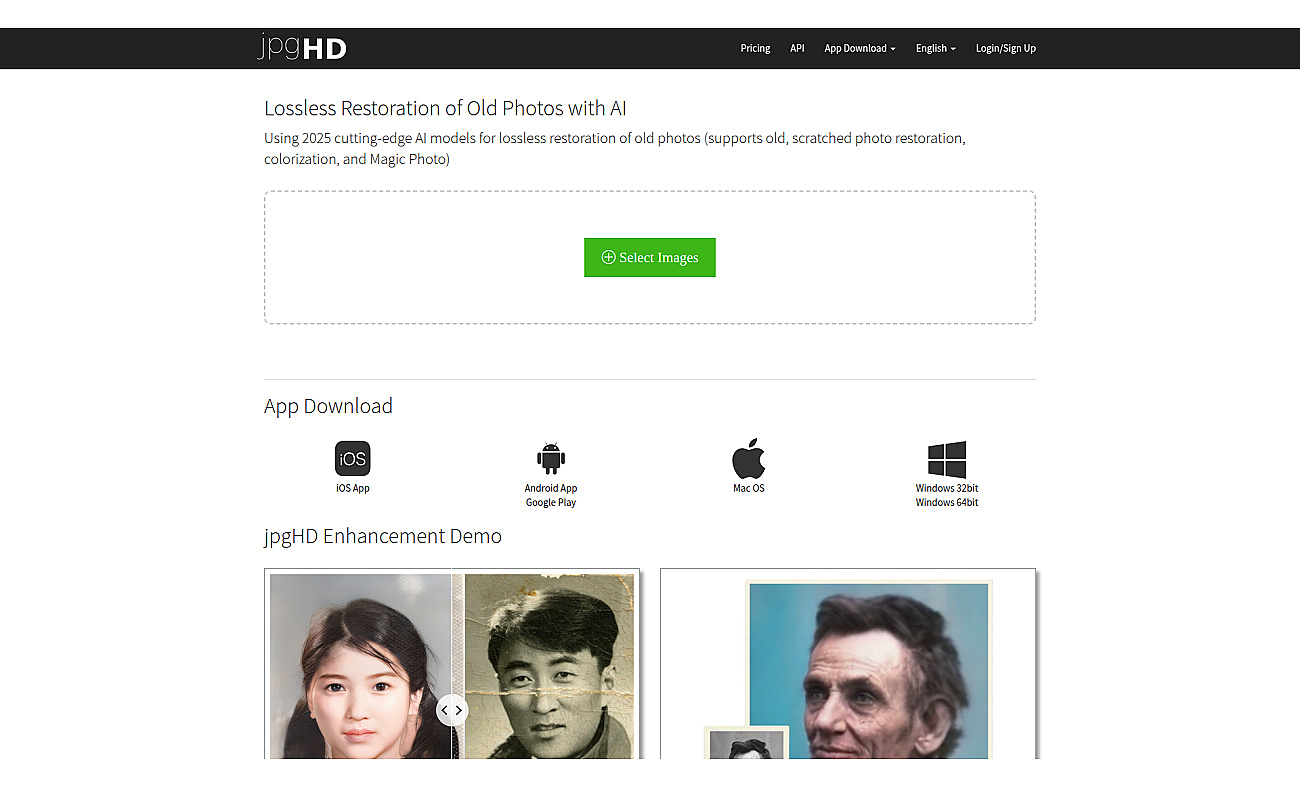Click the small original Lincoln thumbnail

click(x=747, y=743)
